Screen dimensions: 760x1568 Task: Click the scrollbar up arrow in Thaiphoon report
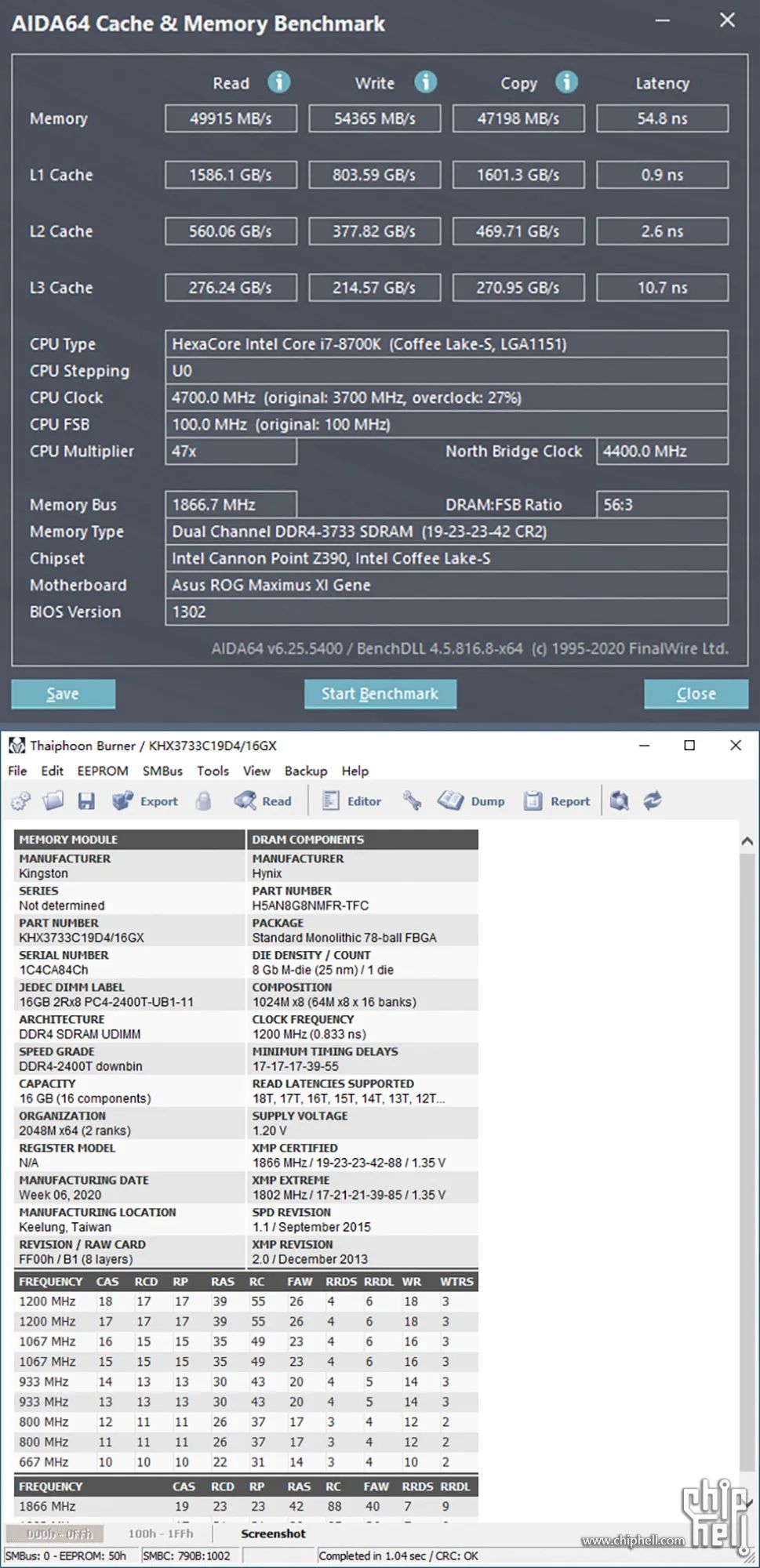(x=747, y=840)
